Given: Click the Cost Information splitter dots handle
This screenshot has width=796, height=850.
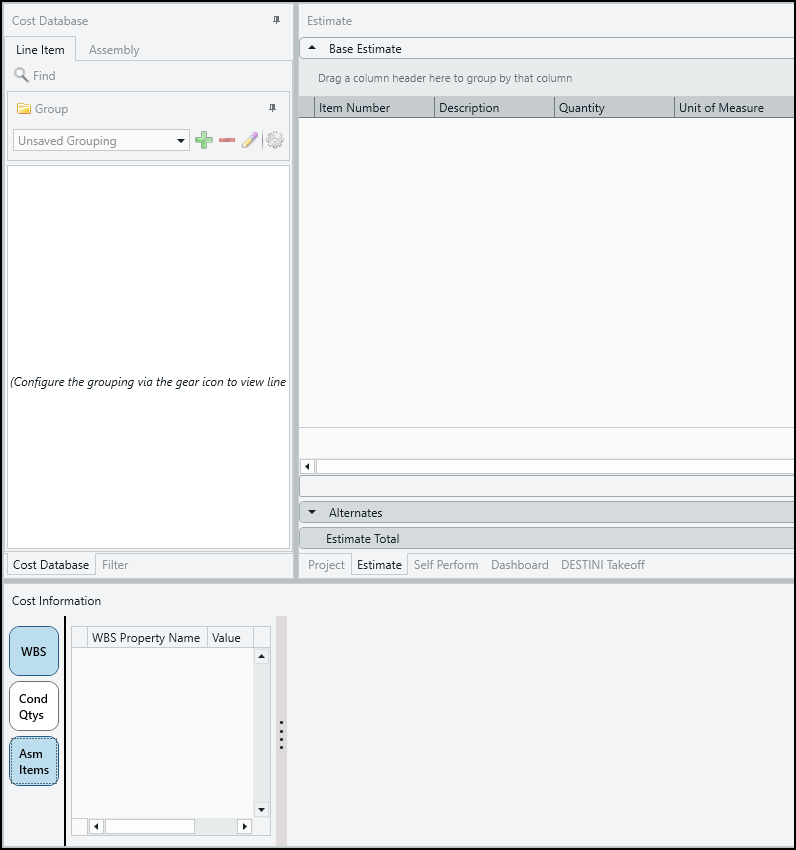Looking at the screenshot, I should pyautogui.click(x=281, y=735).
